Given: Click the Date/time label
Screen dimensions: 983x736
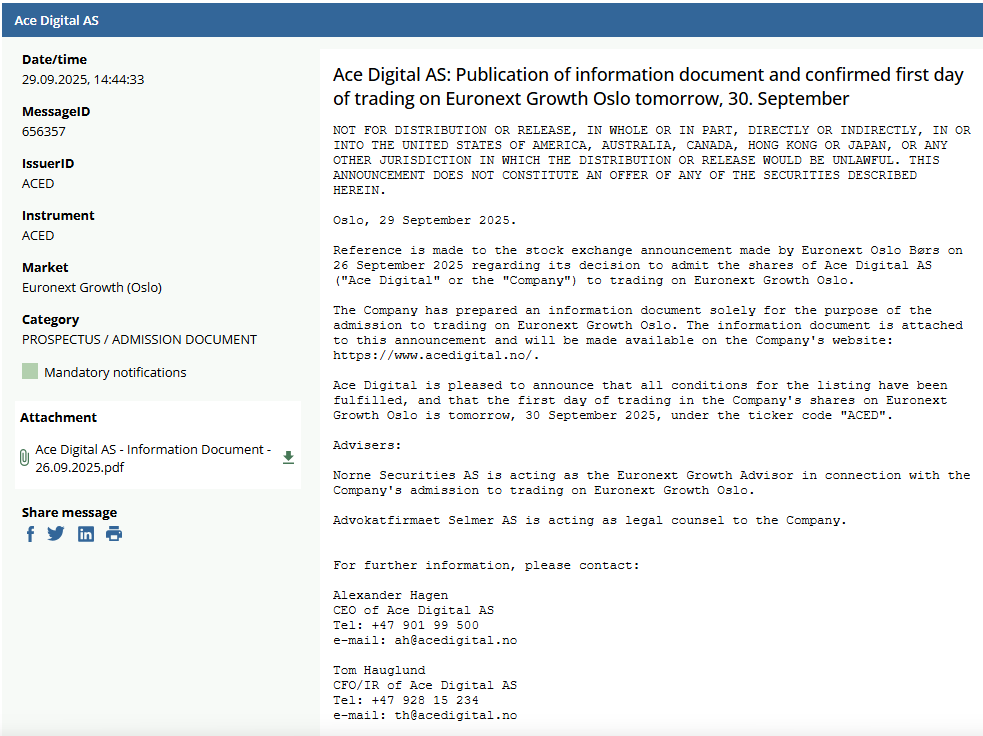Looking at the screenshot, I should (55, 60).
